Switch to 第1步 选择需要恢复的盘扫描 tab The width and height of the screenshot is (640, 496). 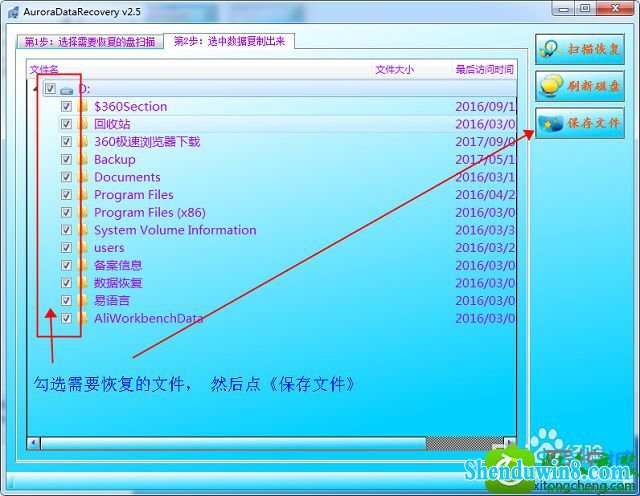tap(90, 42)
